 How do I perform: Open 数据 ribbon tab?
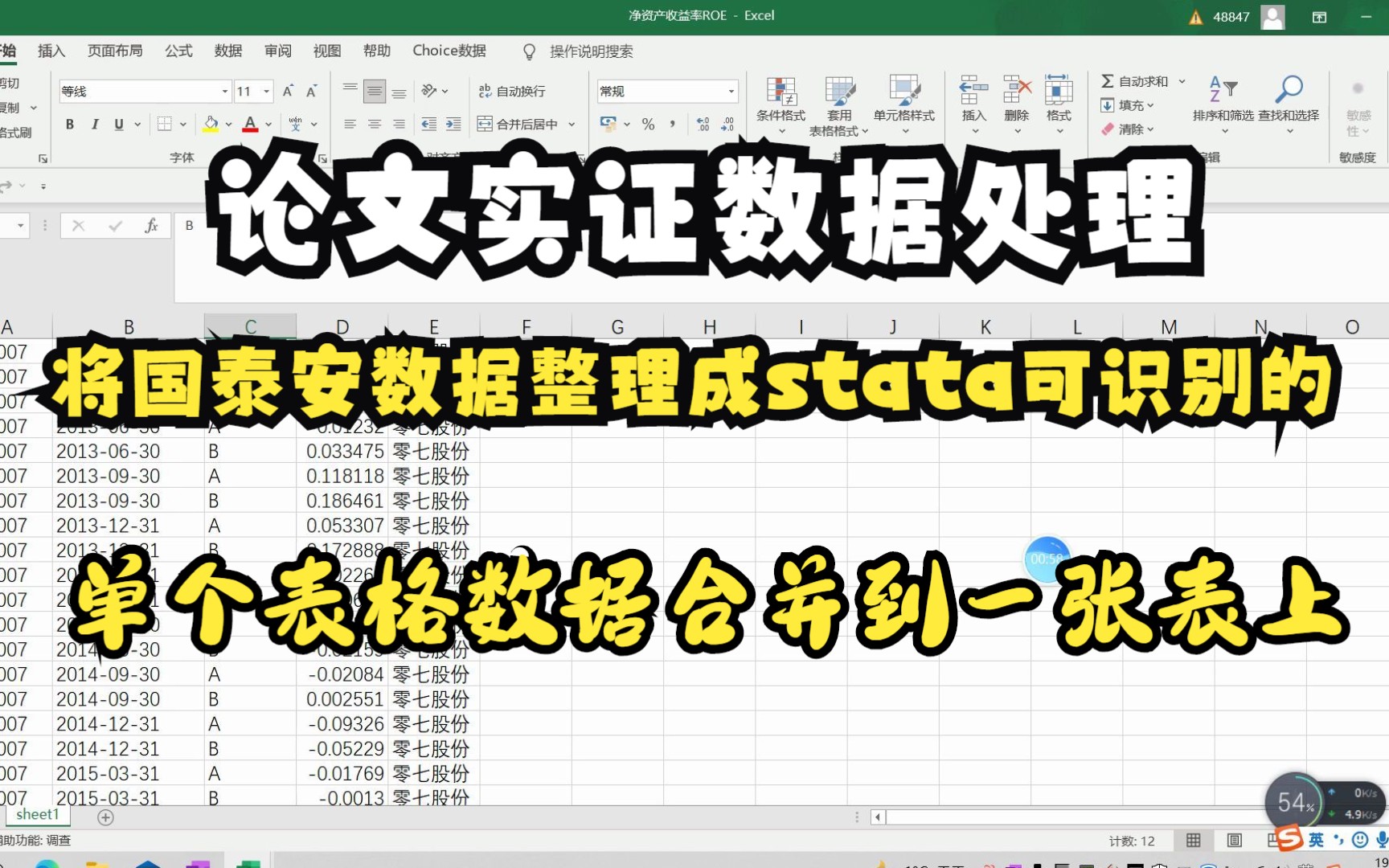pos(228,51)
